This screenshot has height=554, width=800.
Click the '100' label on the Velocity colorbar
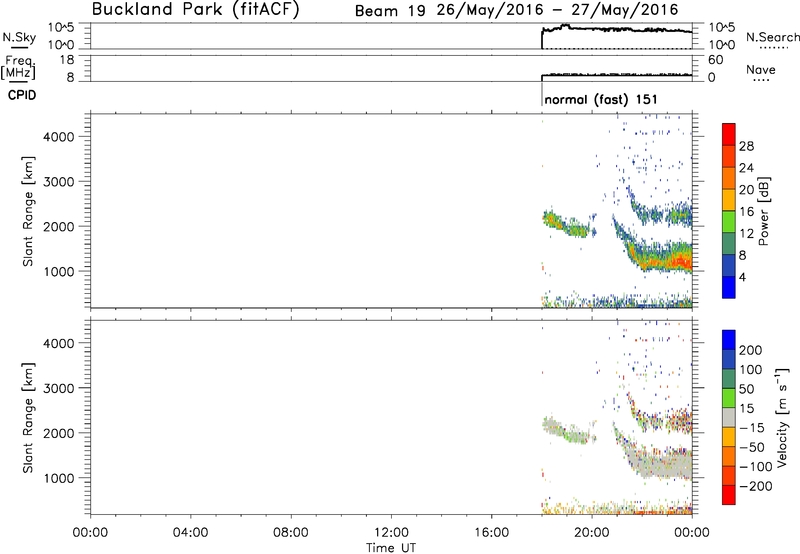(x=751, y=370)
